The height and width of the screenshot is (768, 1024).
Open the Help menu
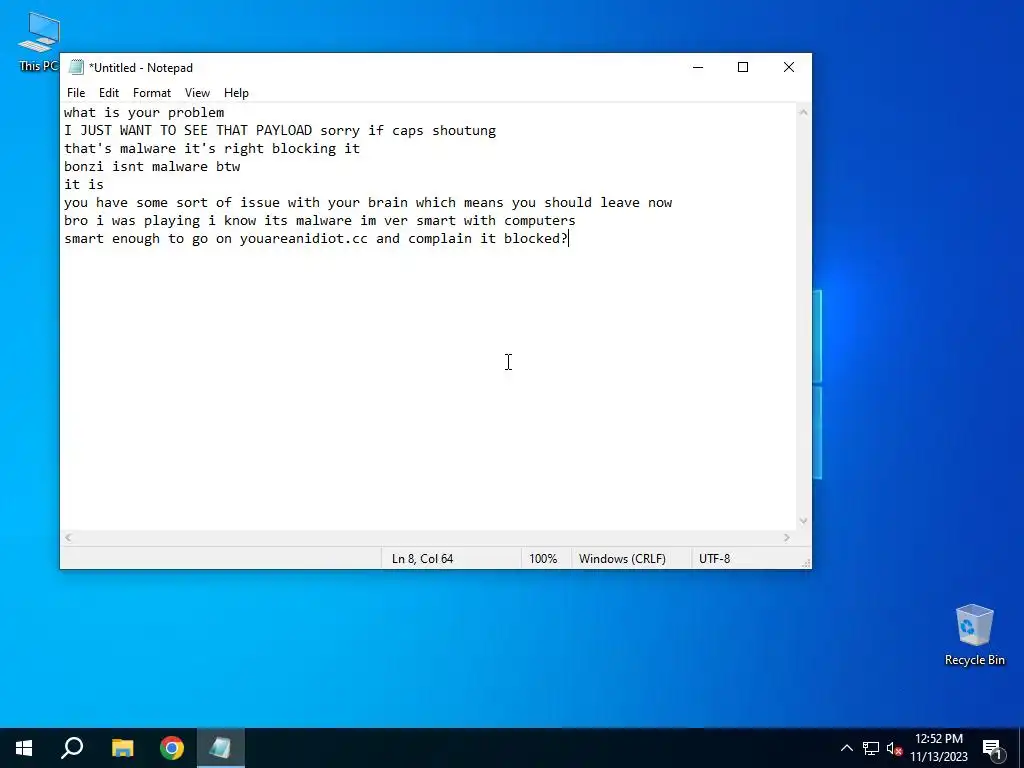click(236, 93)
